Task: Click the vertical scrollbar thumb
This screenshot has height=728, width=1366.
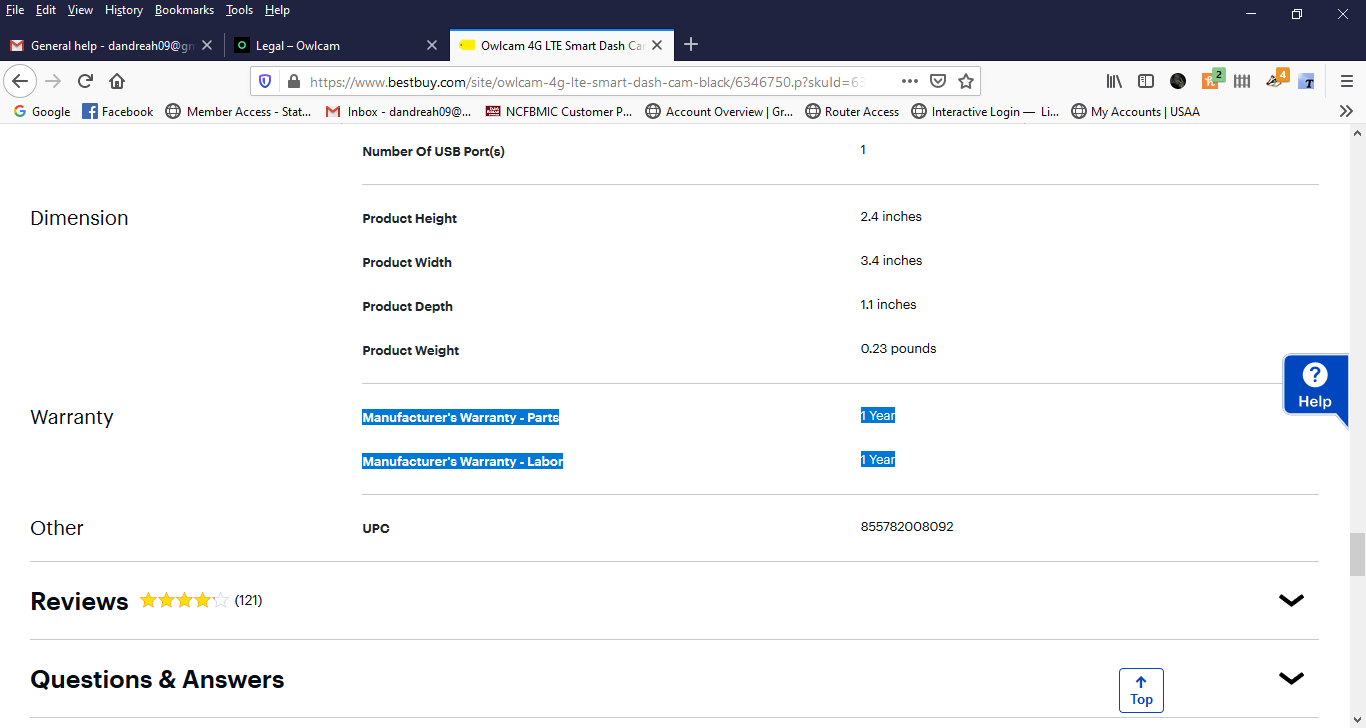Action: (1357, 555)
